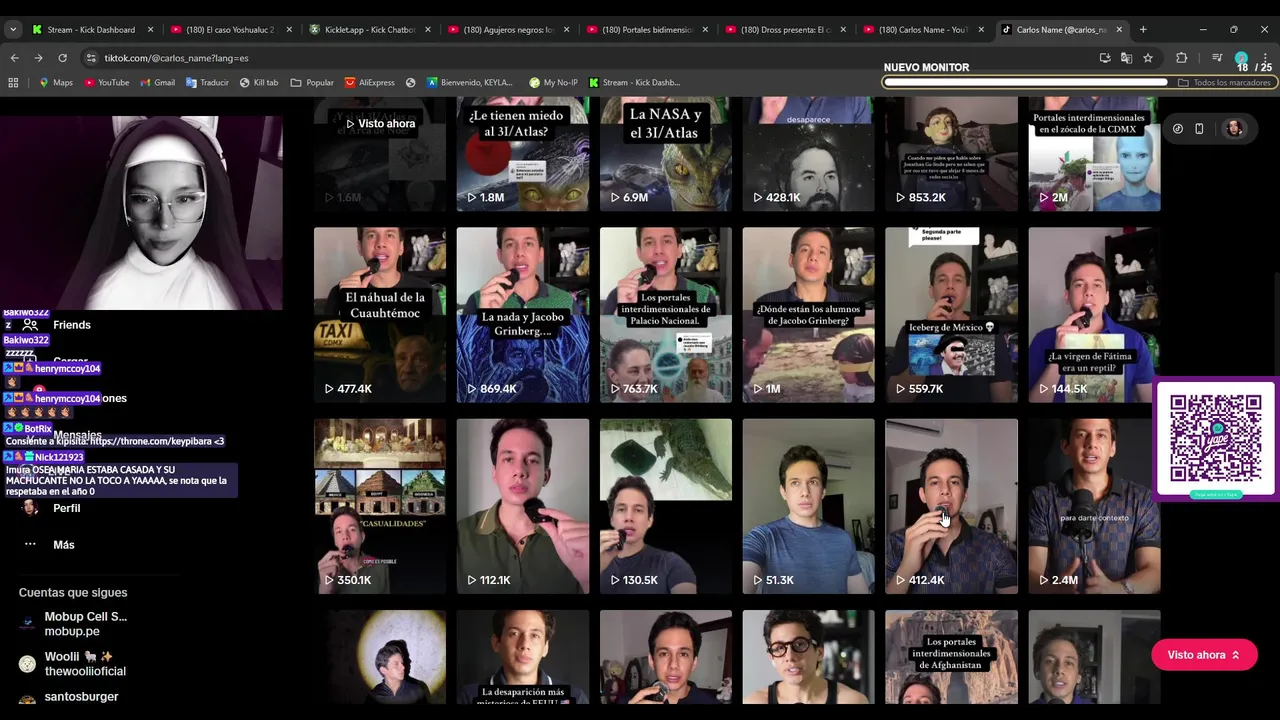The height and width of the screenshot is (720, 1280).
Task: Open video La desaparición más misteriosa
Action: click(523, 657)
